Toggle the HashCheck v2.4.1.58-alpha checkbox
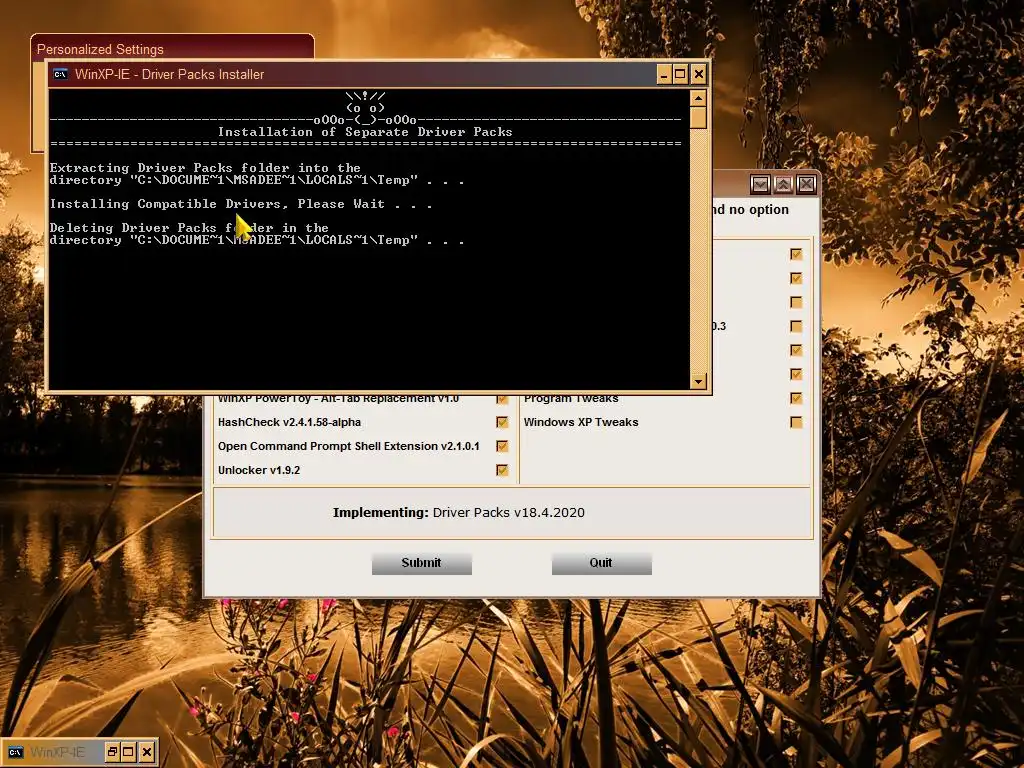This screenshot has width=1024, height=768. tap(502, 423)
